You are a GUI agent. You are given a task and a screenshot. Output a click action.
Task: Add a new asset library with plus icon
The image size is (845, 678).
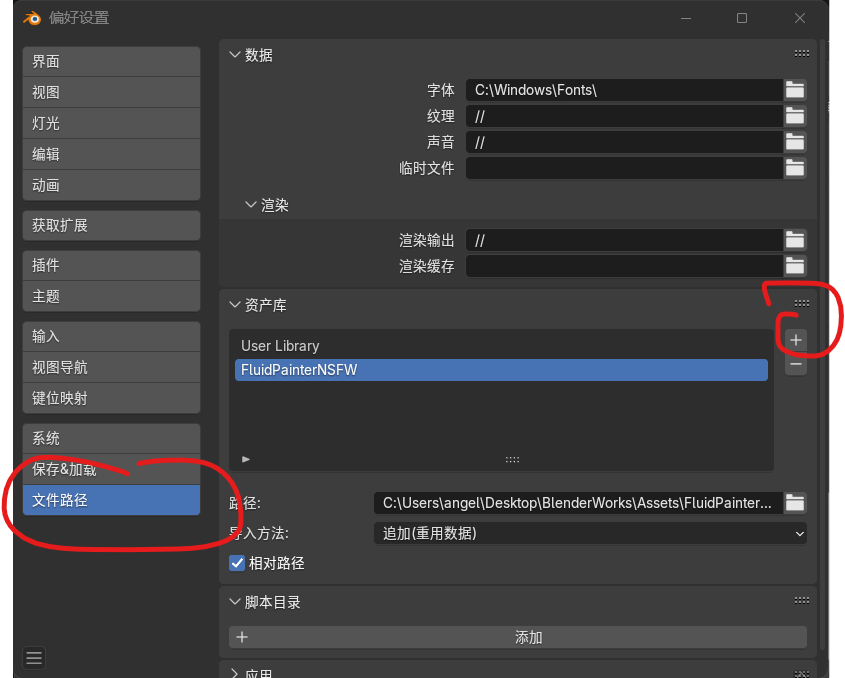click(795, 340)
